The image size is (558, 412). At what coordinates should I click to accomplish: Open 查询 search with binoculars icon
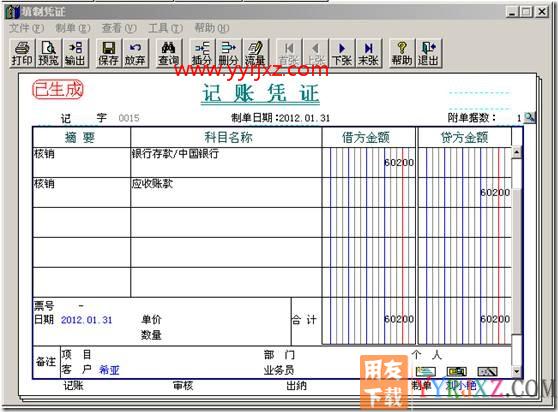(x=168, y=53)
